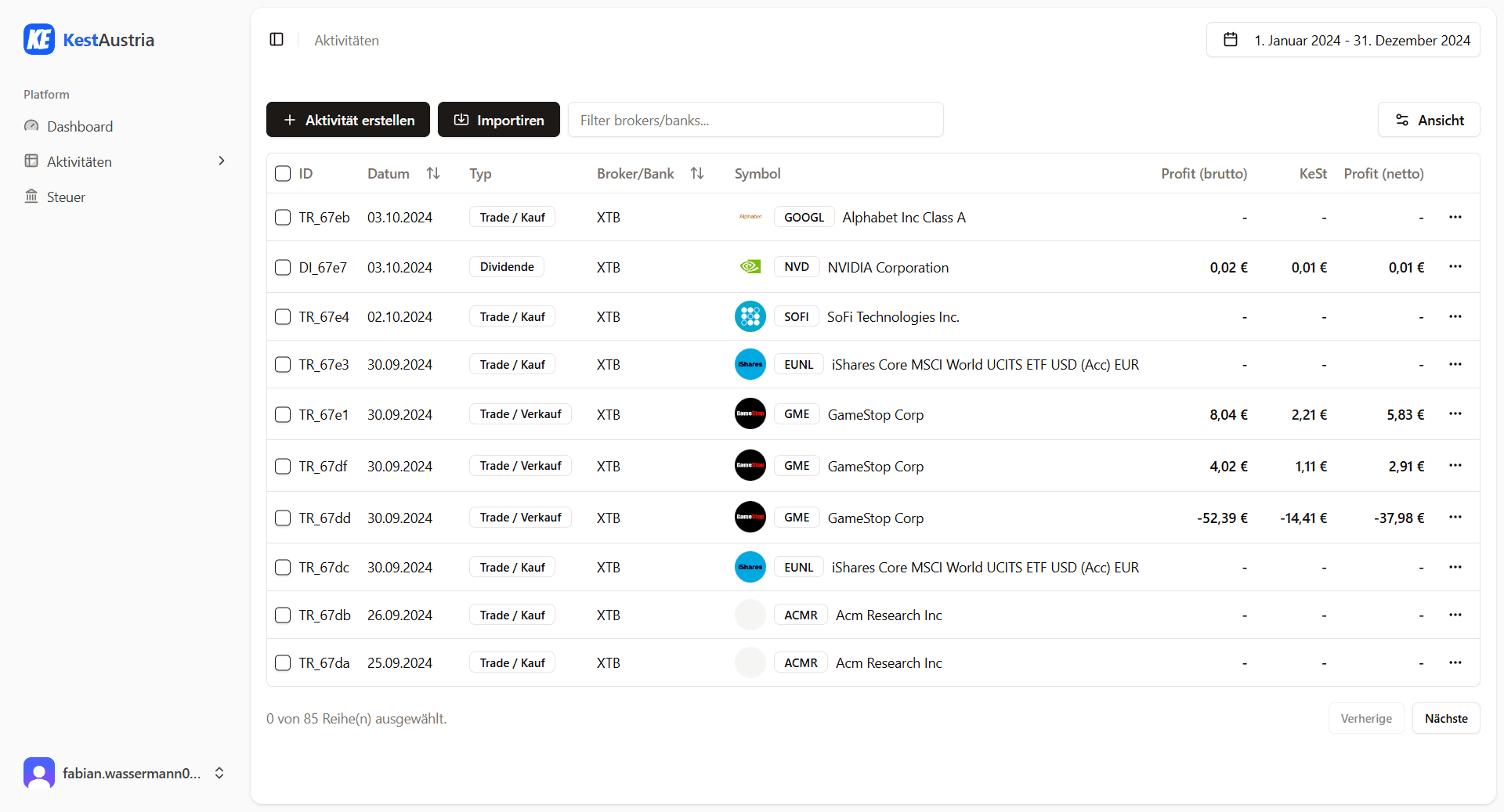Click the 0 von 85 Reihe(n) ausgewählt text
The image size is (1504, 812).
[356, 718]
